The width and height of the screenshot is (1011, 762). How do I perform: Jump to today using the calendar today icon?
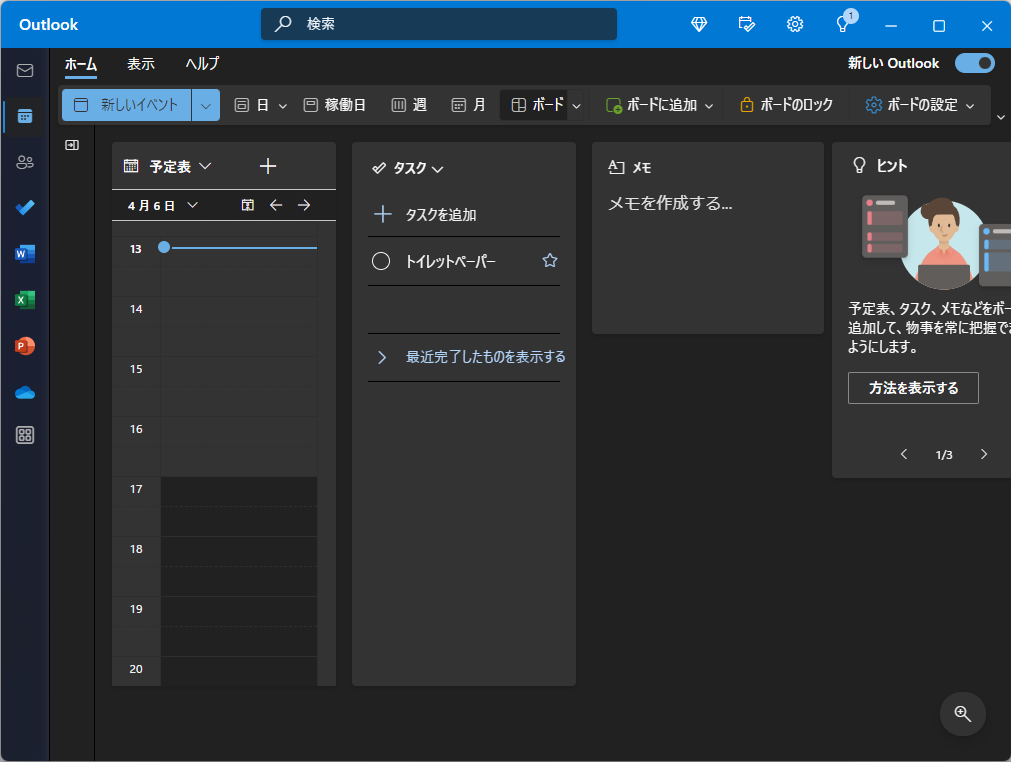point(247,204)
